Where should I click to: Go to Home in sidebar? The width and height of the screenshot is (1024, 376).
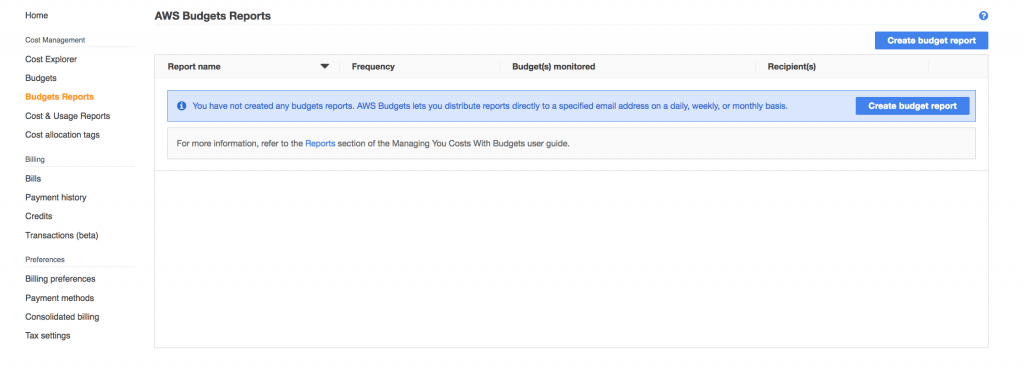(x=37, y=15)
